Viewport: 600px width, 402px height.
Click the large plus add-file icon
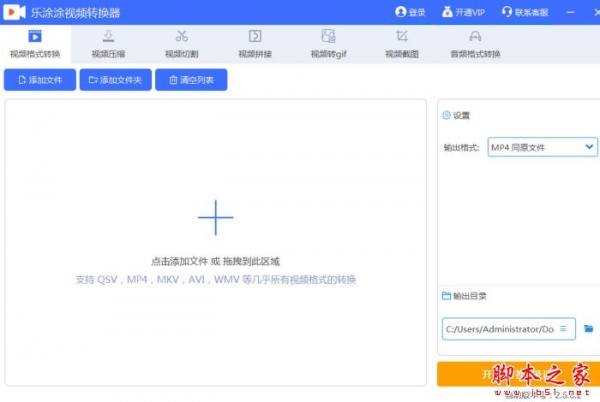[215, 217]
